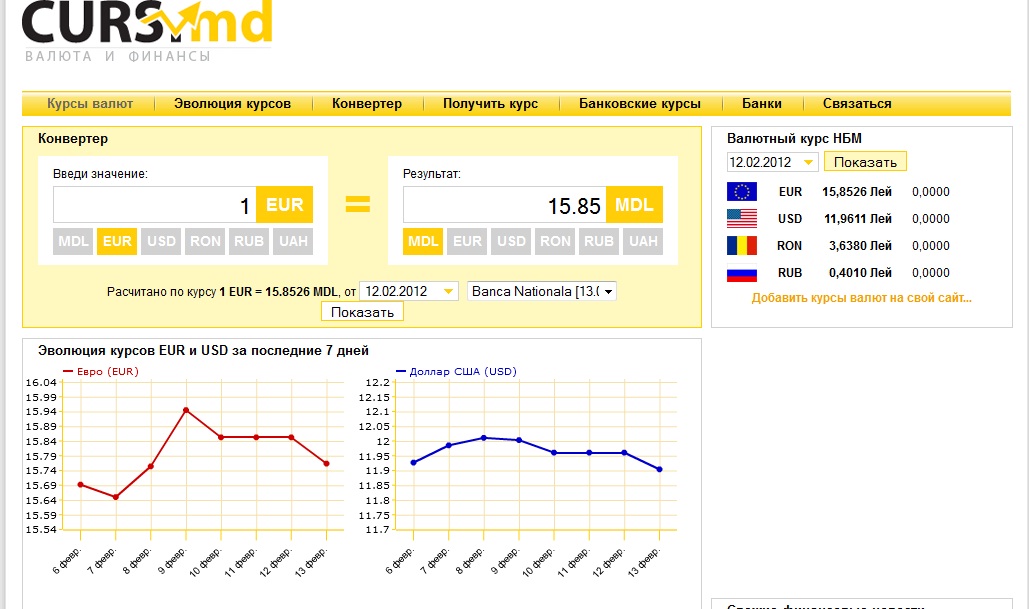Click the 3,6380 Лей RON rate
The width and height of the screenshot is (1029, 609).
[860, 245]
